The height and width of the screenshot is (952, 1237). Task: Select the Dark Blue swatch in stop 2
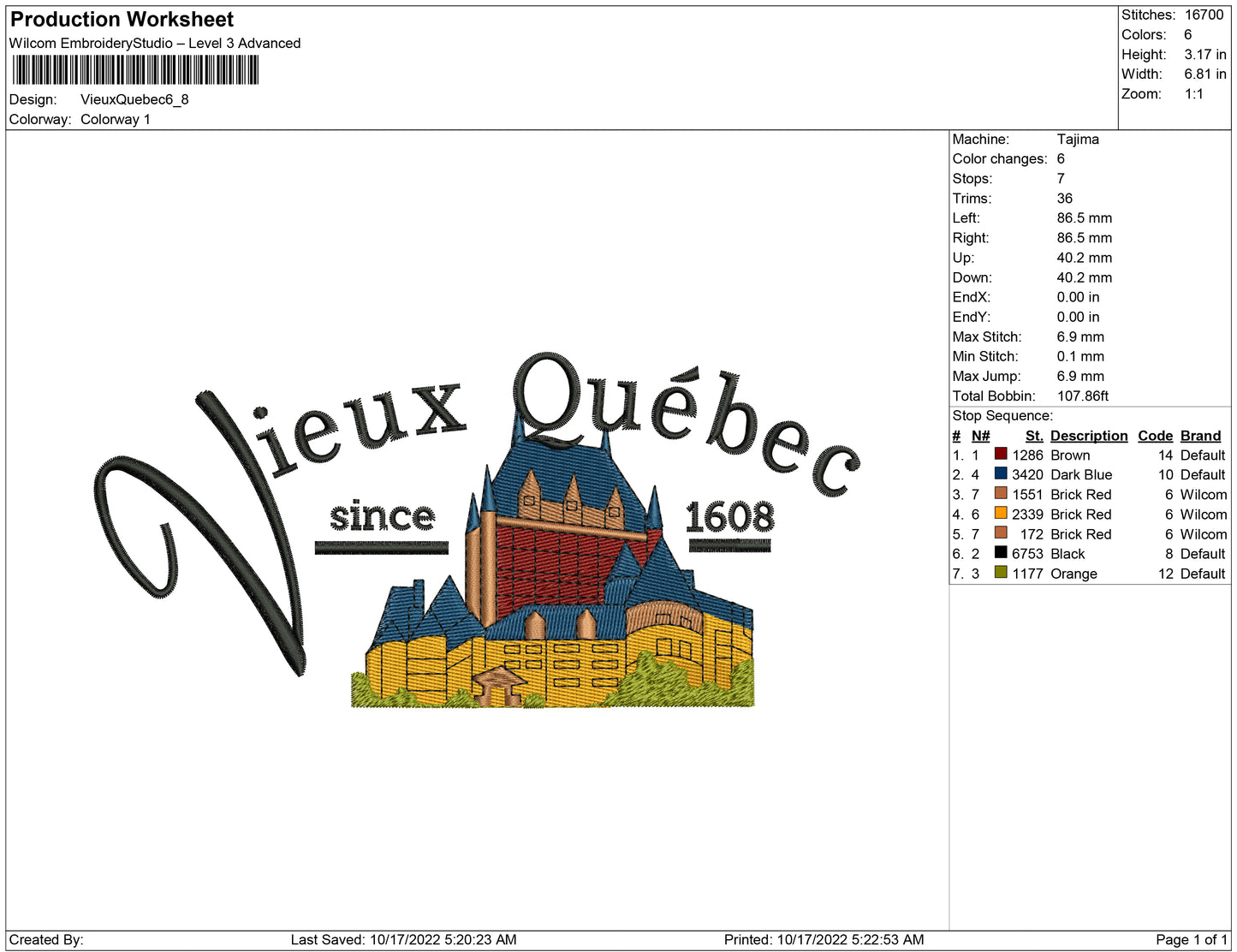tap(1001, 473)
